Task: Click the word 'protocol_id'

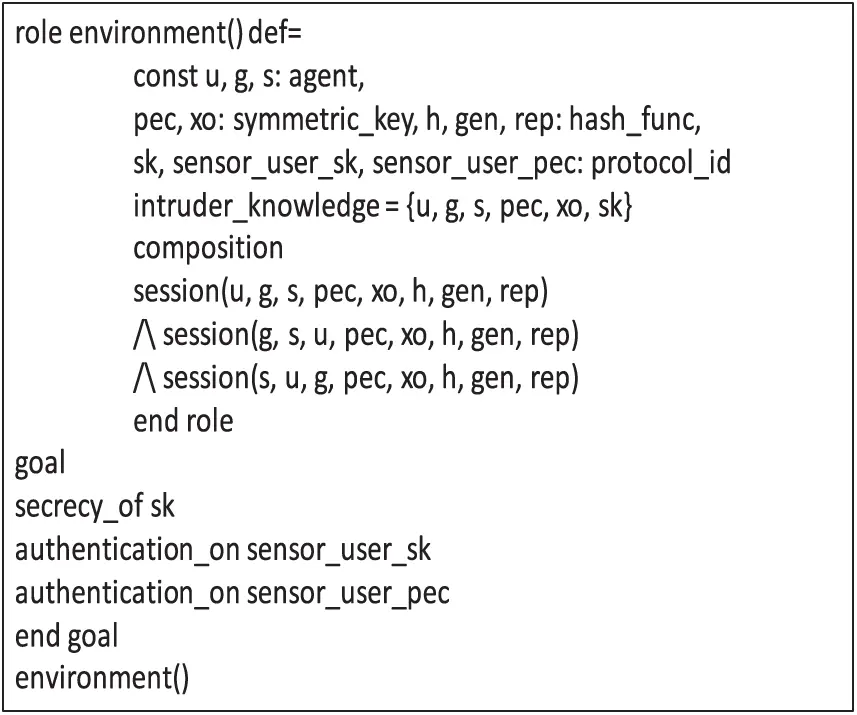Action: (661, 163)
